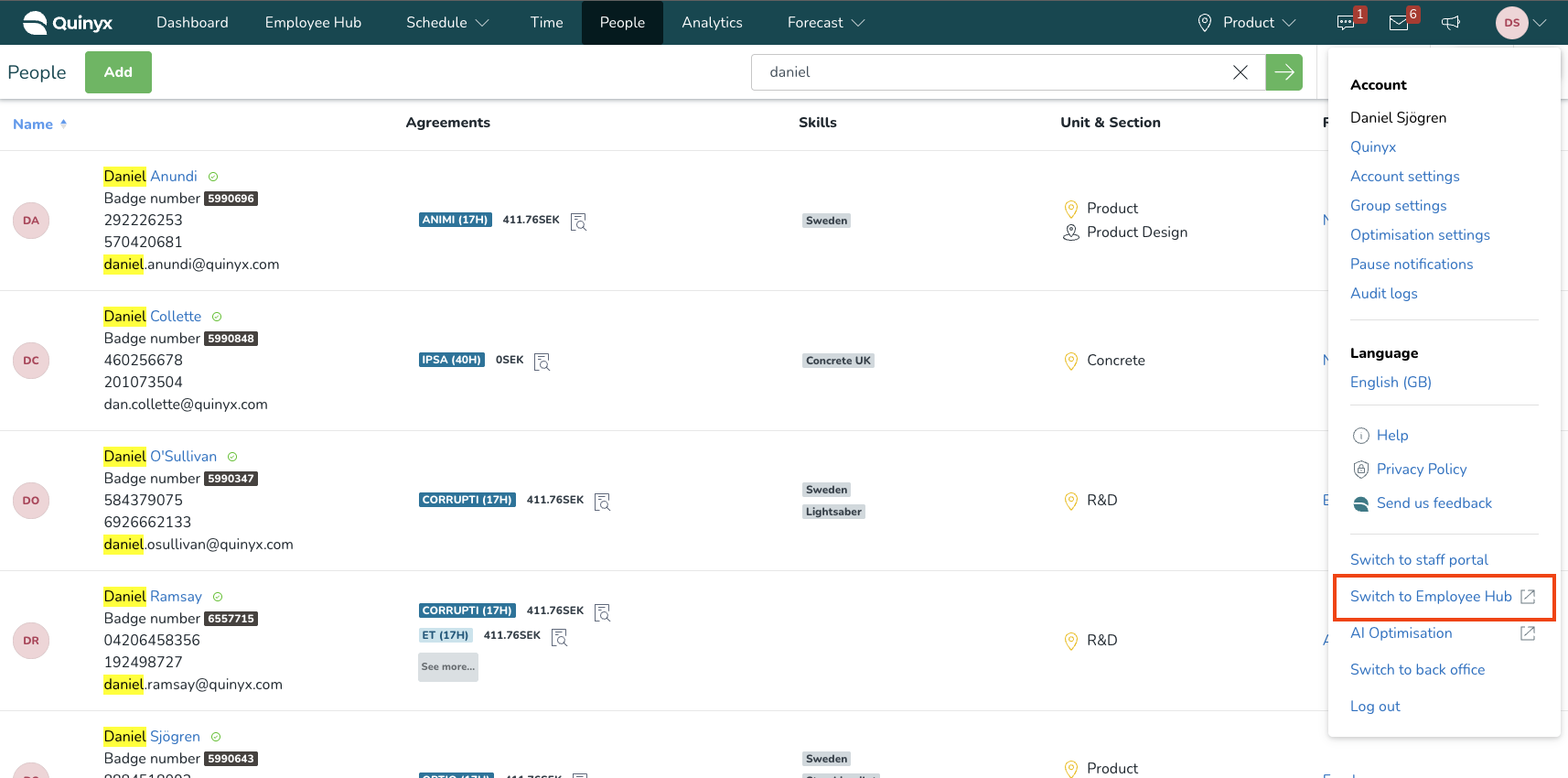This screenshot has height=778, width=1568.
Task: Open Daniel Ramsay's profile
Action: coord(153,597)
